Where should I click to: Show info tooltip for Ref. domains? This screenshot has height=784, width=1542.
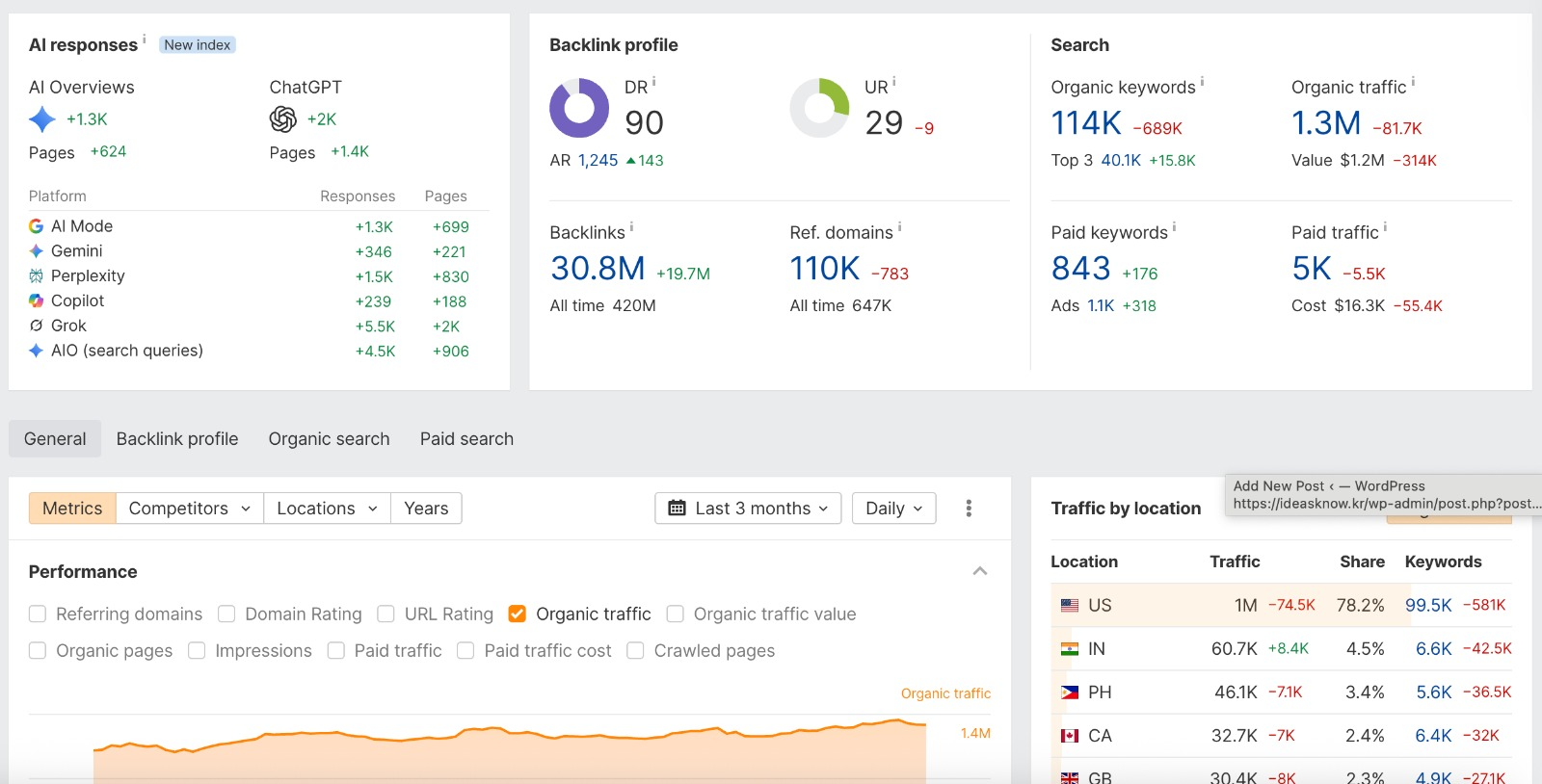(x=899, y=226)
